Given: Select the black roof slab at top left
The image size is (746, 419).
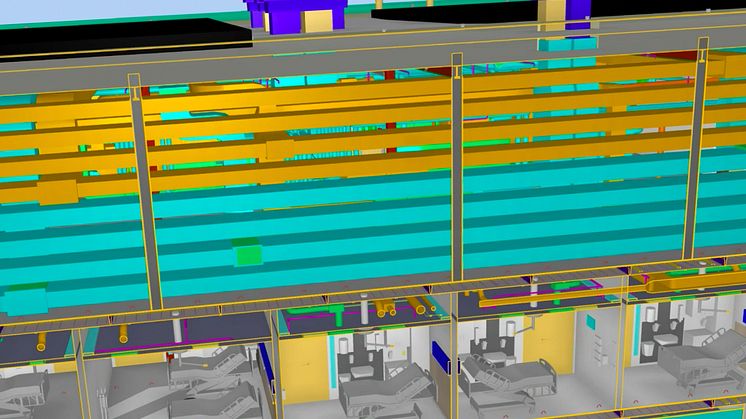Looking at the screenshot, I should [x=120, y=34].
